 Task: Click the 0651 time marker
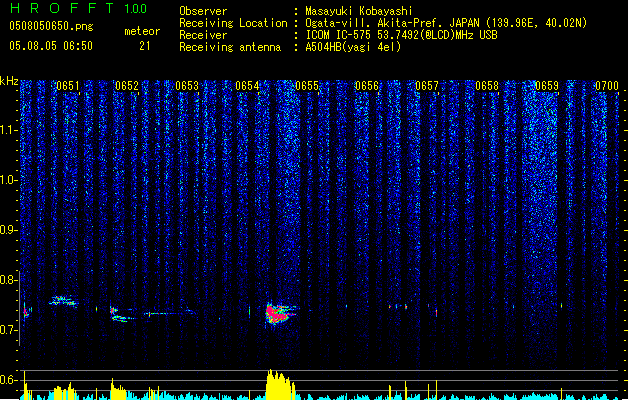68,86
